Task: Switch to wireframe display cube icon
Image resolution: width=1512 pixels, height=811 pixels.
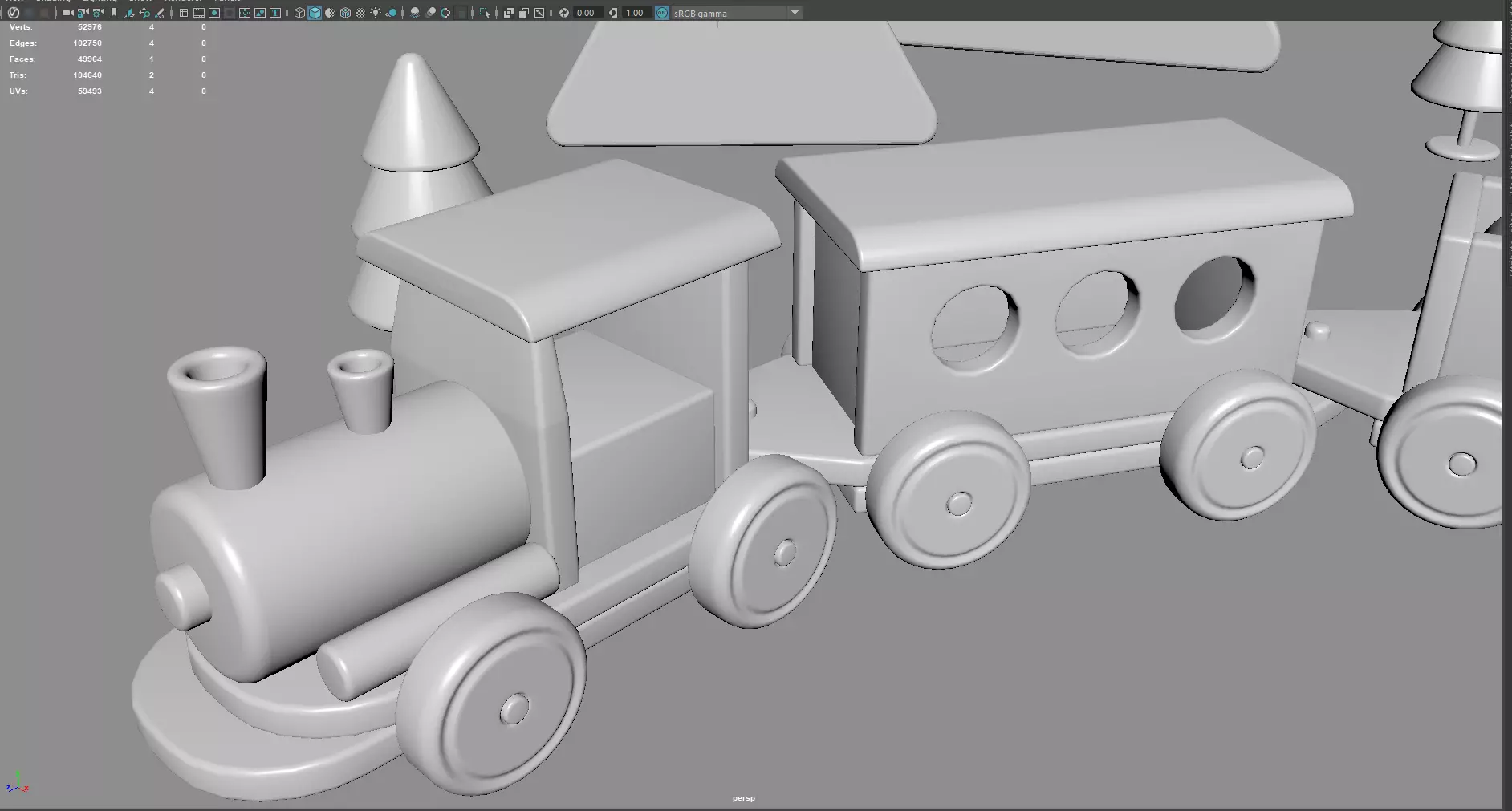Action: pos(299,13)
